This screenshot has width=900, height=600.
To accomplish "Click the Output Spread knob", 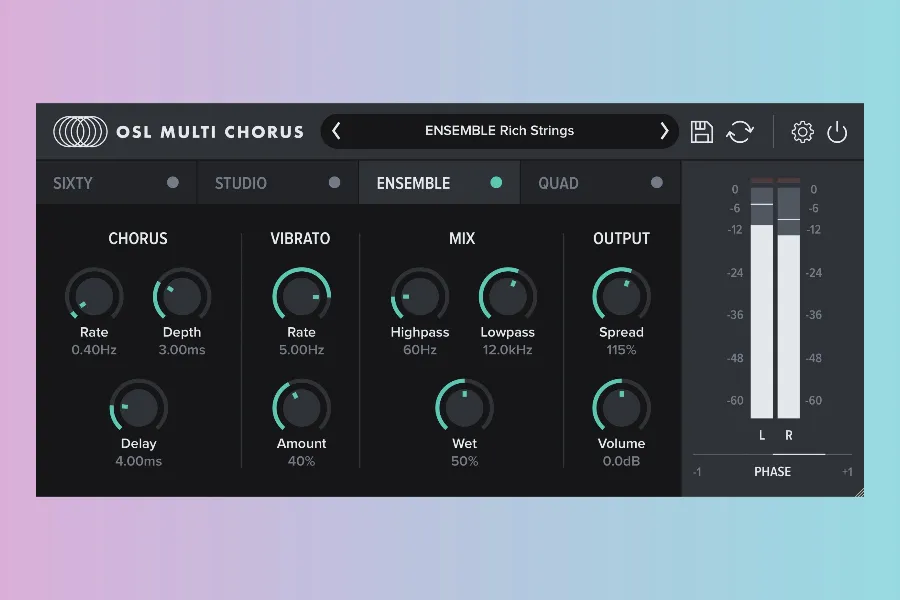I will pyautogui.click(x=621, y=296).
